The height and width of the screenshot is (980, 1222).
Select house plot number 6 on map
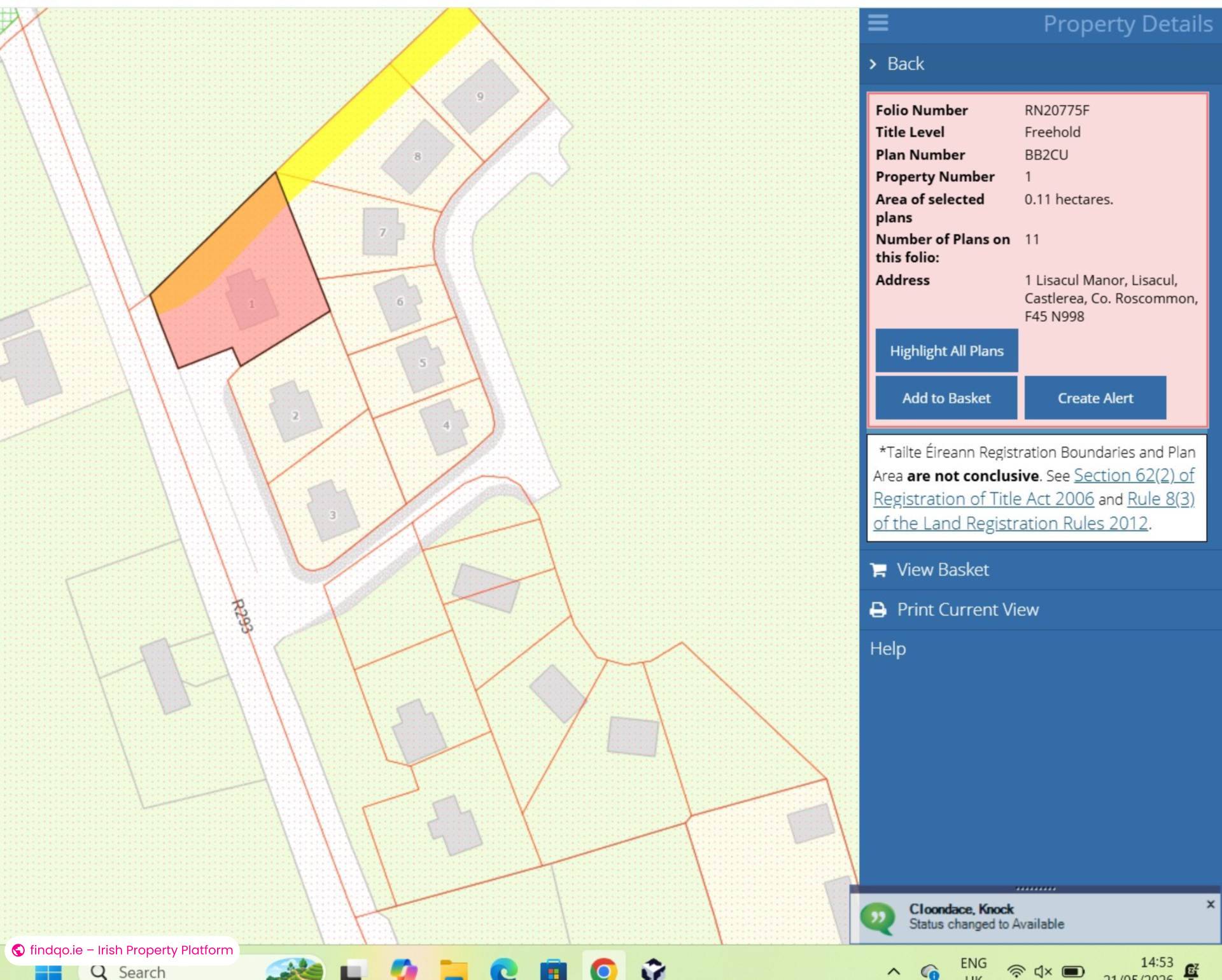pos(400,302)
